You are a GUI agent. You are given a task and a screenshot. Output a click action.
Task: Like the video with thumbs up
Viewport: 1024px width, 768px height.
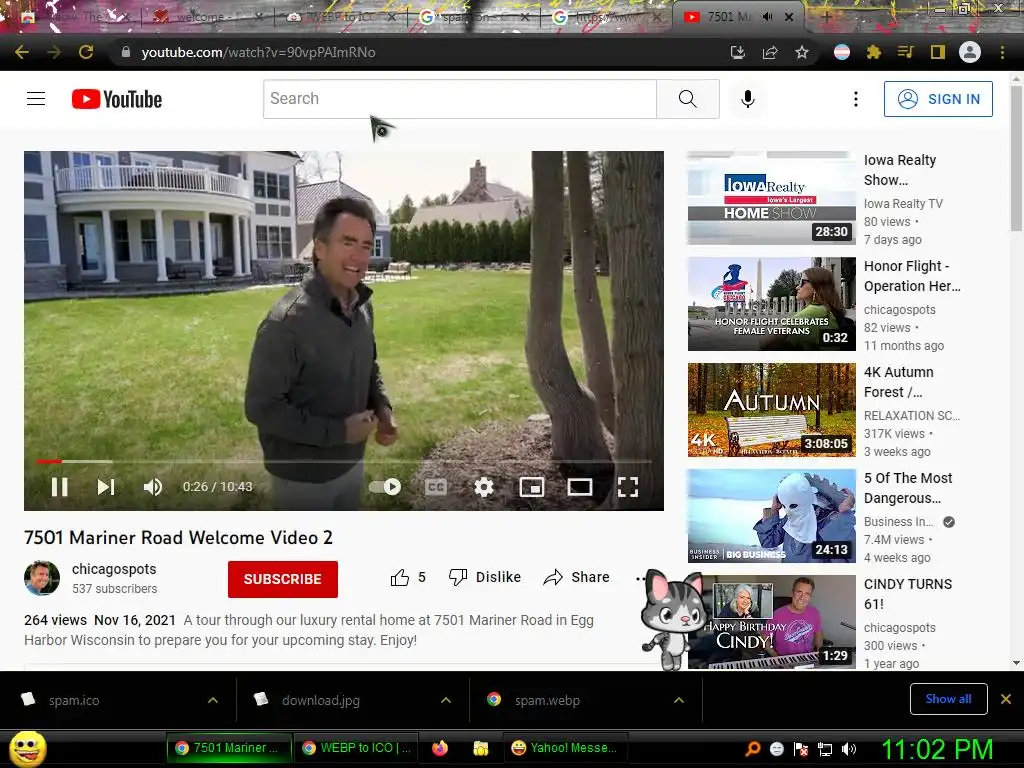pos(400,577)
